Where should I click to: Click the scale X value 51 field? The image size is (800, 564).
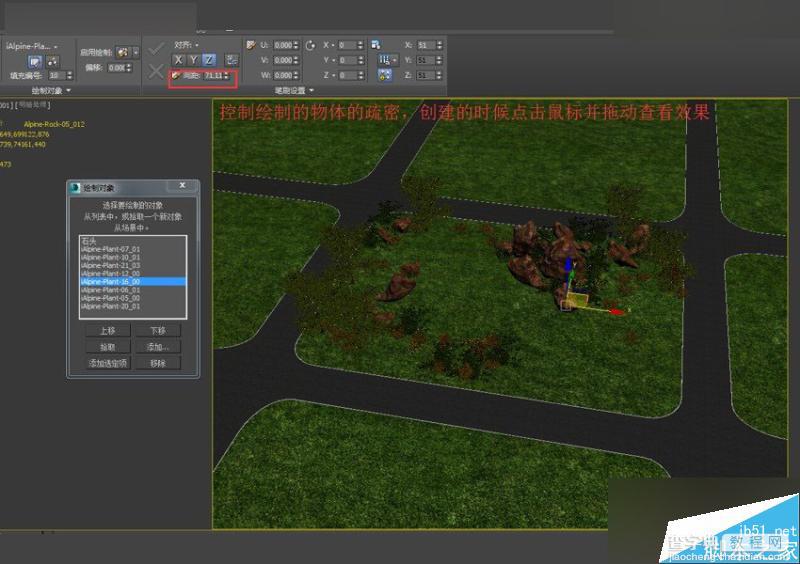point(426,45)
